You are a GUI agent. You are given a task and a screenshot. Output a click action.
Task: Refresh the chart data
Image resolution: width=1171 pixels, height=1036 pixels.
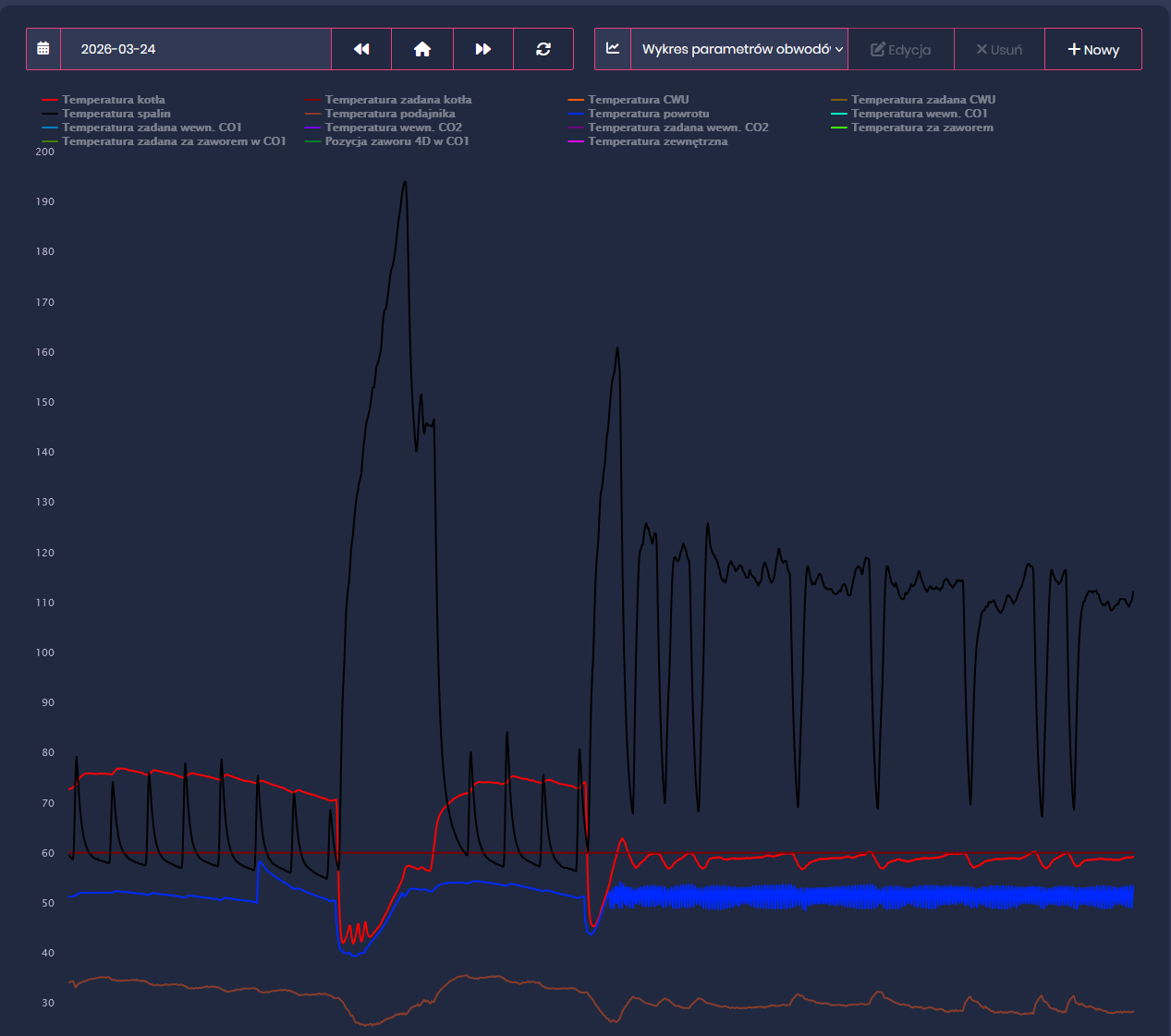point(543,49)
